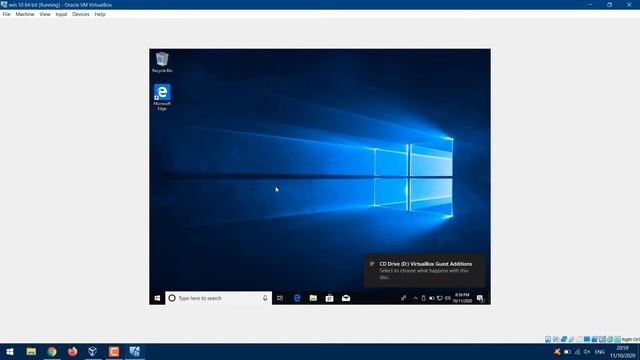Open the guest Action Center icon
This screenshot has width=640, height=360.
[480, 298]
